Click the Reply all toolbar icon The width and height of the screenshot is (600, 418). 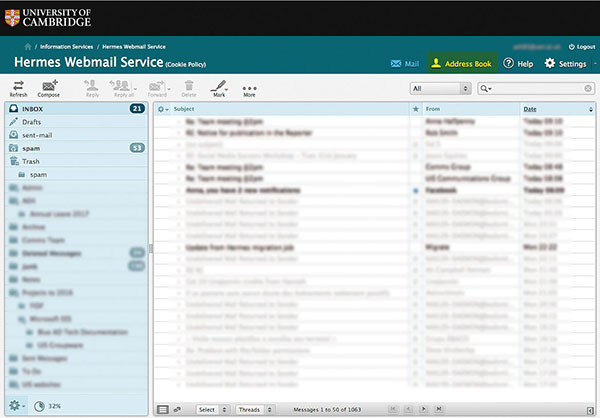[121, 88]
